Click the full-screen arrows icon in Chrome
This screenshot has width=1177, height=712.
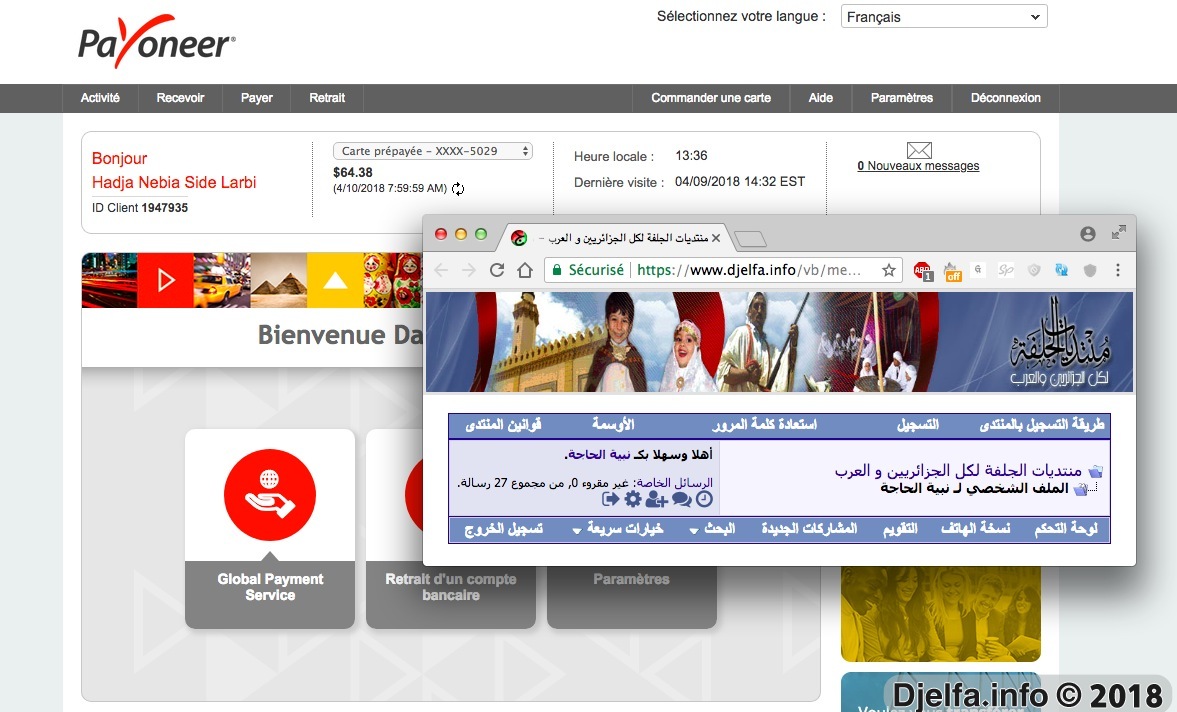(x=1118, y=233)
